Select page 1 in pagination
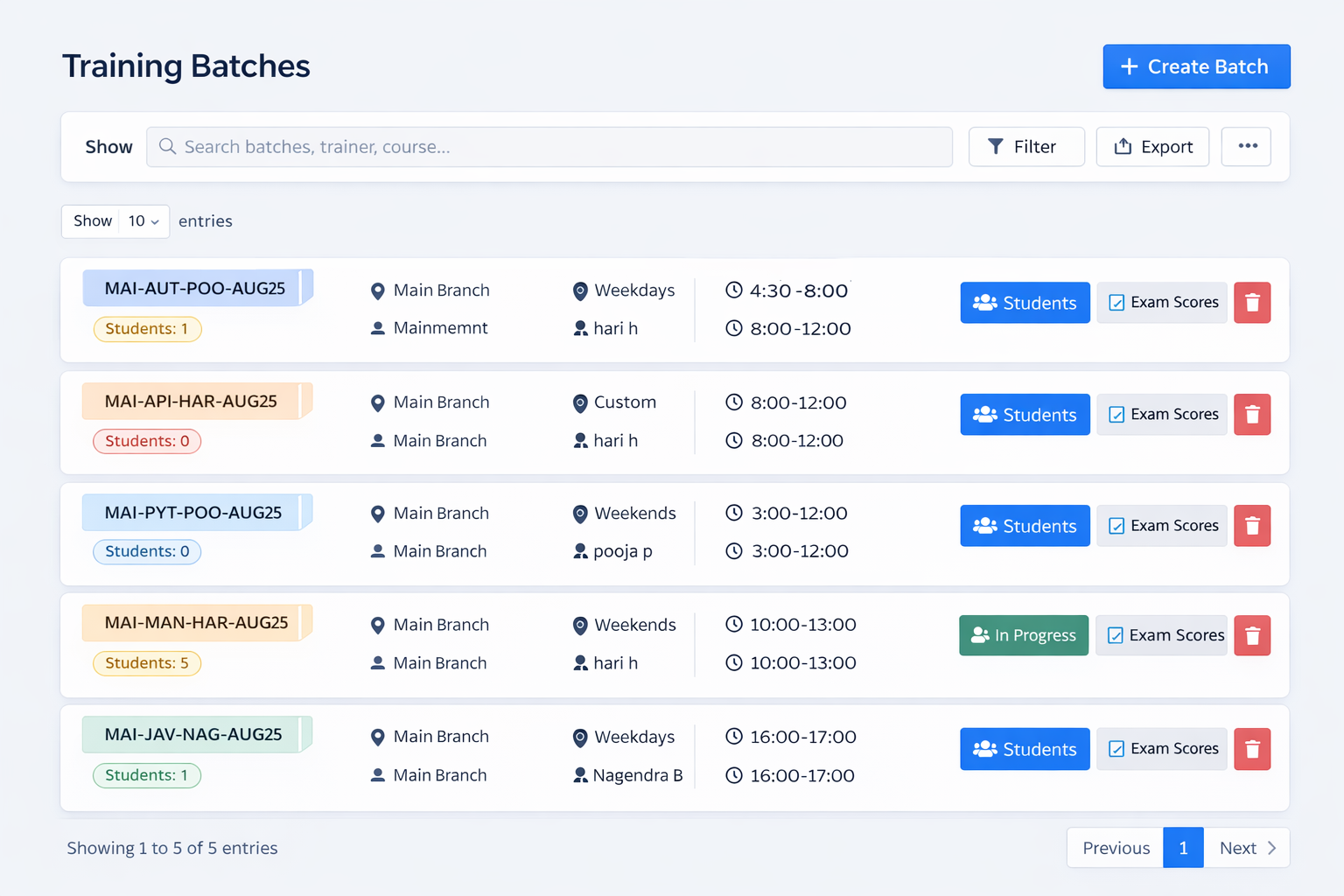1344x896 pixels. point(1183,848)
